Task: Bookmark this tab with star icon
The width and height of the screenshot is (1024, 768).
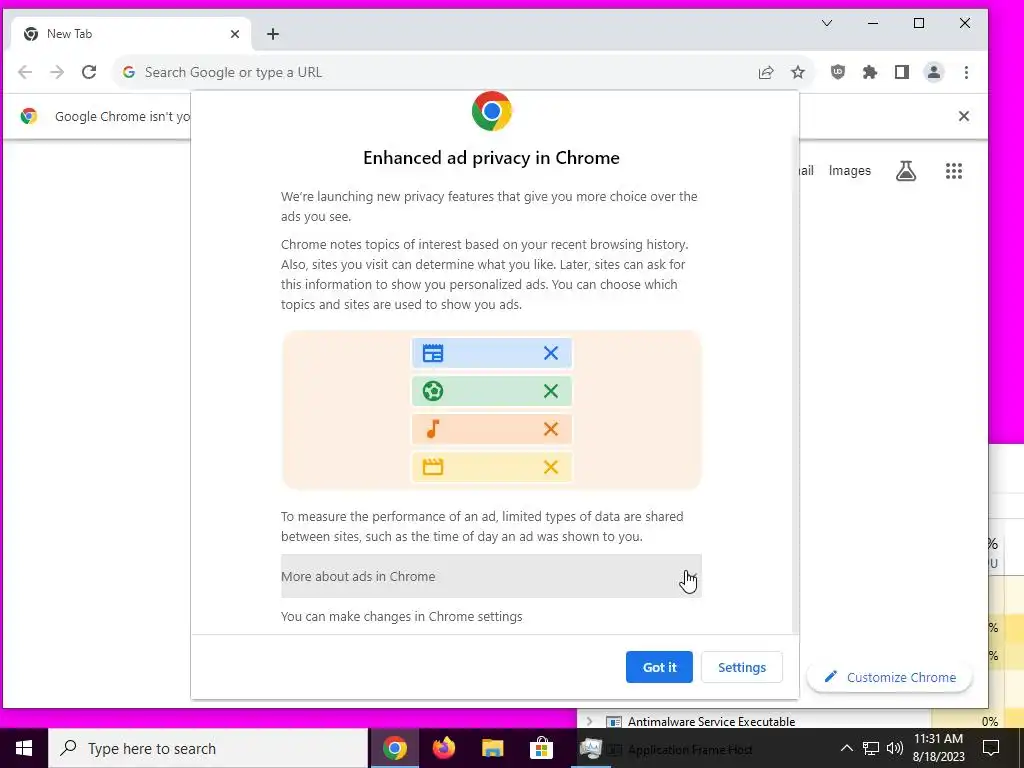Action: tap(797, 72)
